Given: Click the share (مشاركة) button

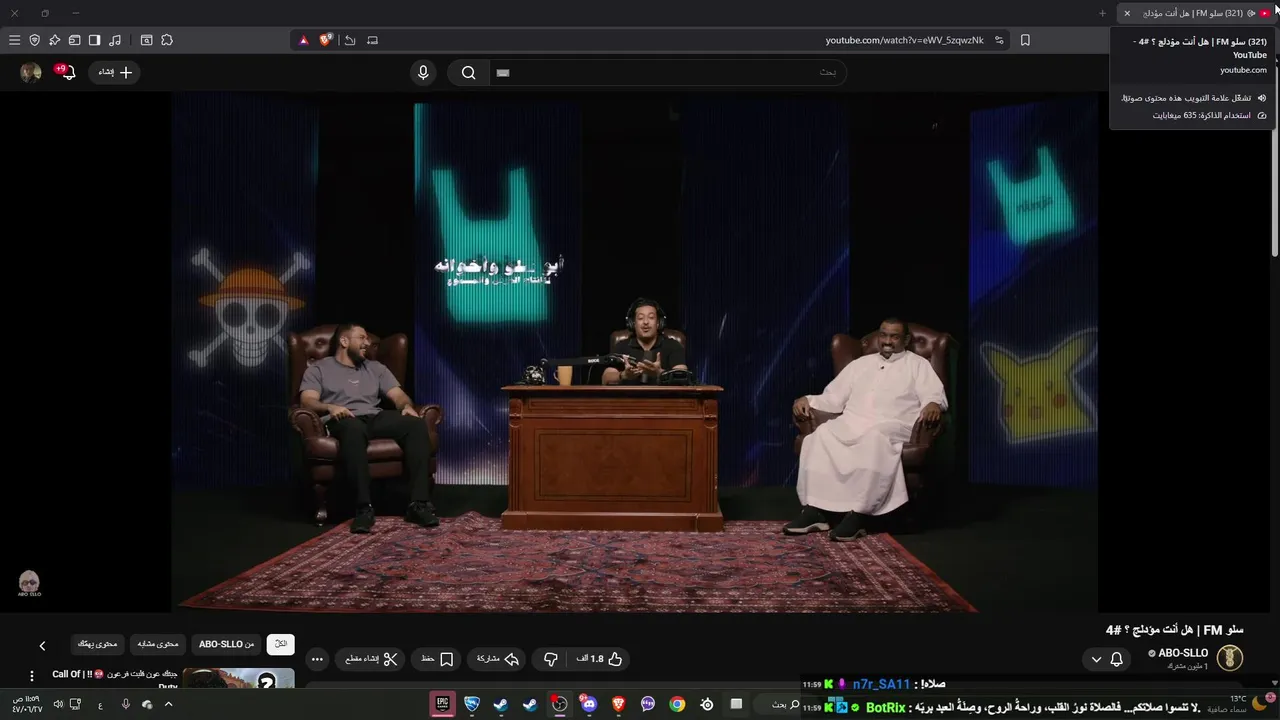Looking at the screenshot, I should (x=497, y=659).
